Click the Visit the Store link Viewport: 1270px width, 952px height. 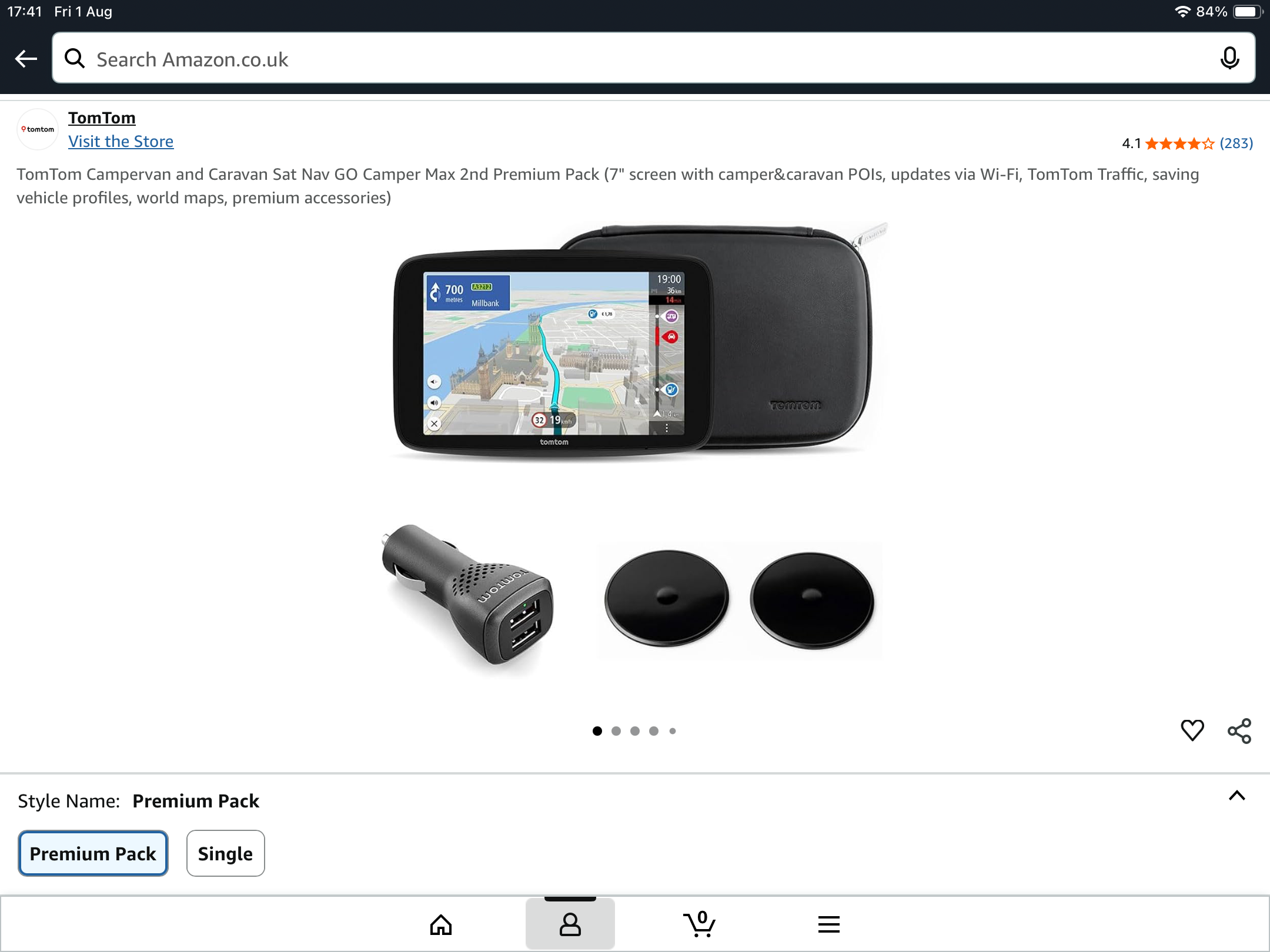pos(121,142)
